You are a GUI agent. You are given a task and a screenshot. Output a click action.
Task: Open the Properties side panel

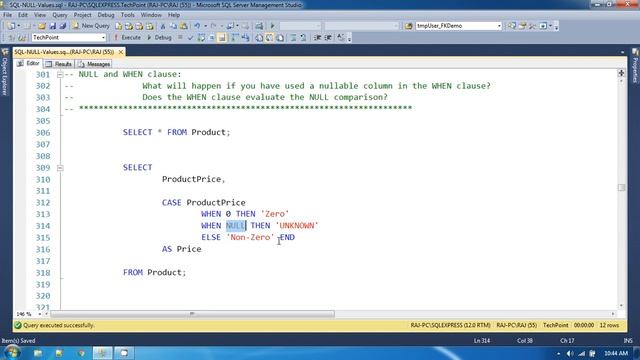point(635,65)
